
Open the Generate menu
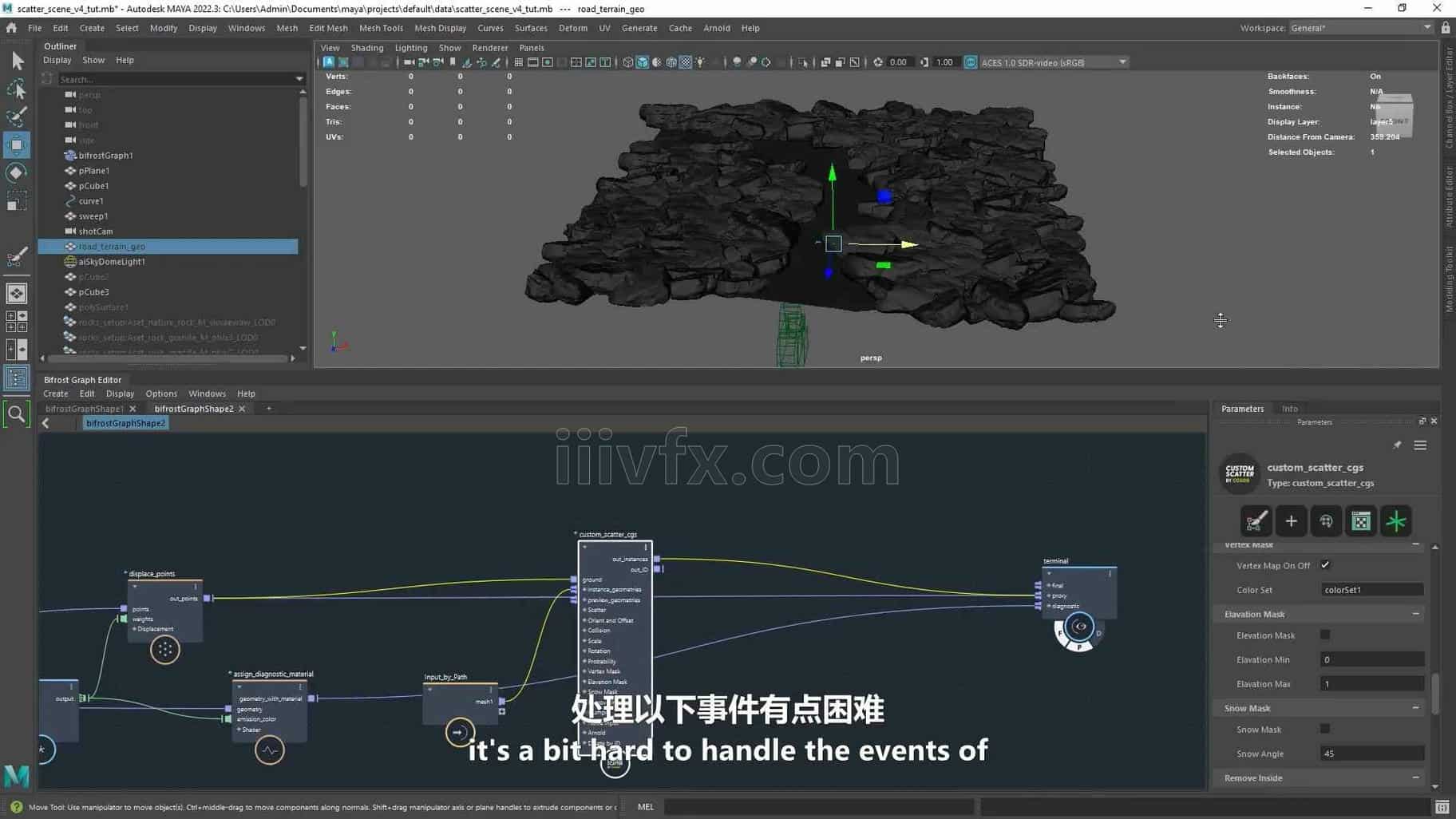(x=639, y=28)
